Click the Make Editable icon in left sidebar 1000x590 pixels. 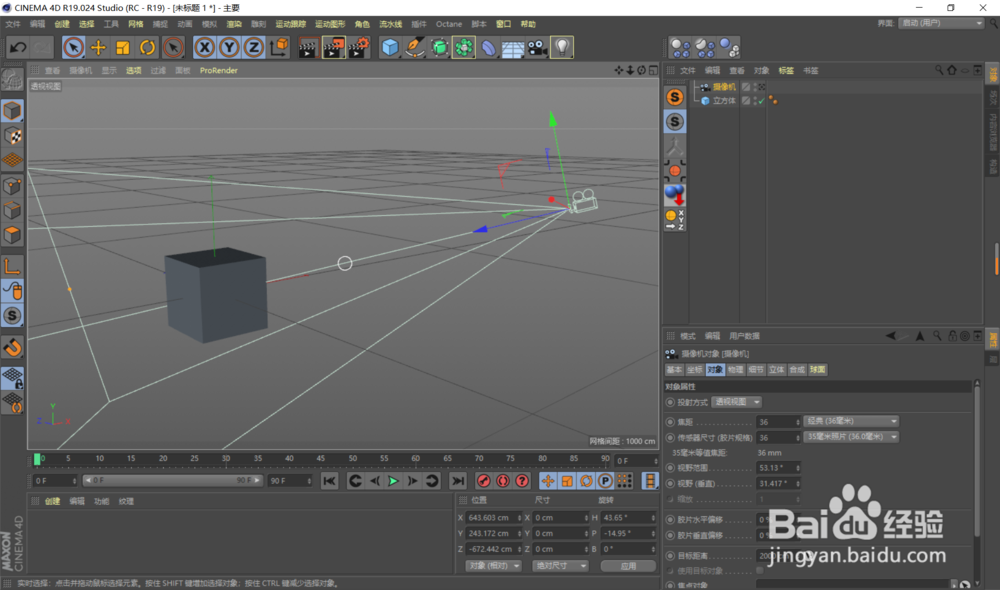[12, 80]
